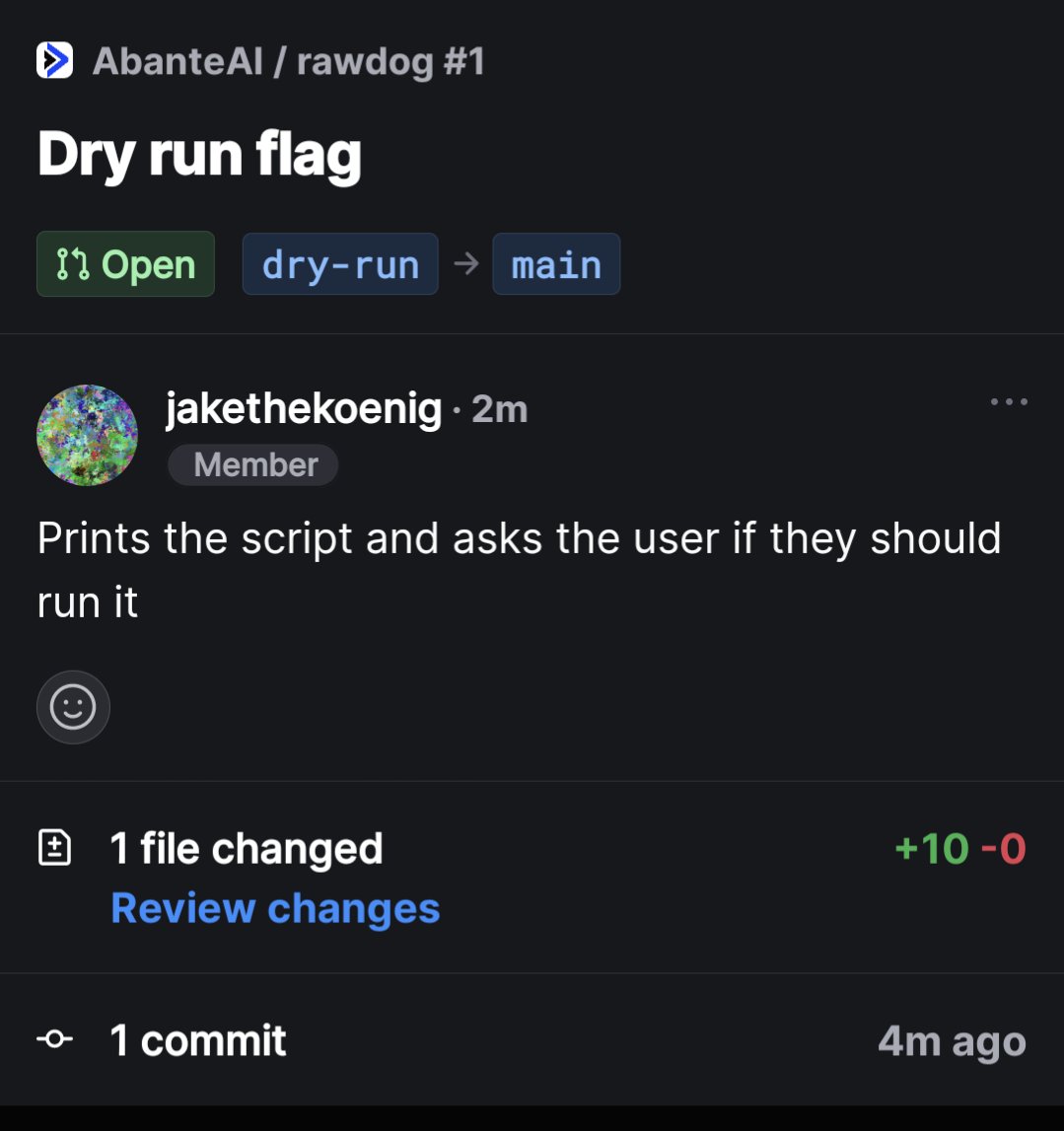This screenshot has height=1131, width=1064.
Task: Click the commit node icon
Action: coord(55,1039)
